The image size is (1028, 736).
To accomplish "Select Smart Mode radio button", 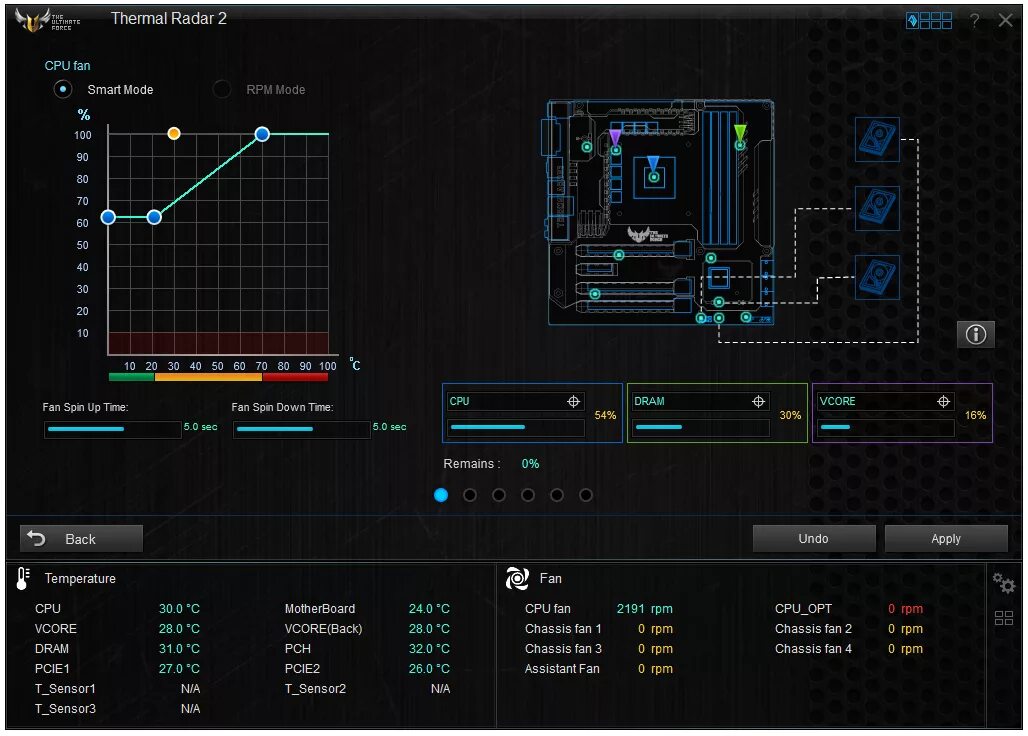I will coord(63,89).
